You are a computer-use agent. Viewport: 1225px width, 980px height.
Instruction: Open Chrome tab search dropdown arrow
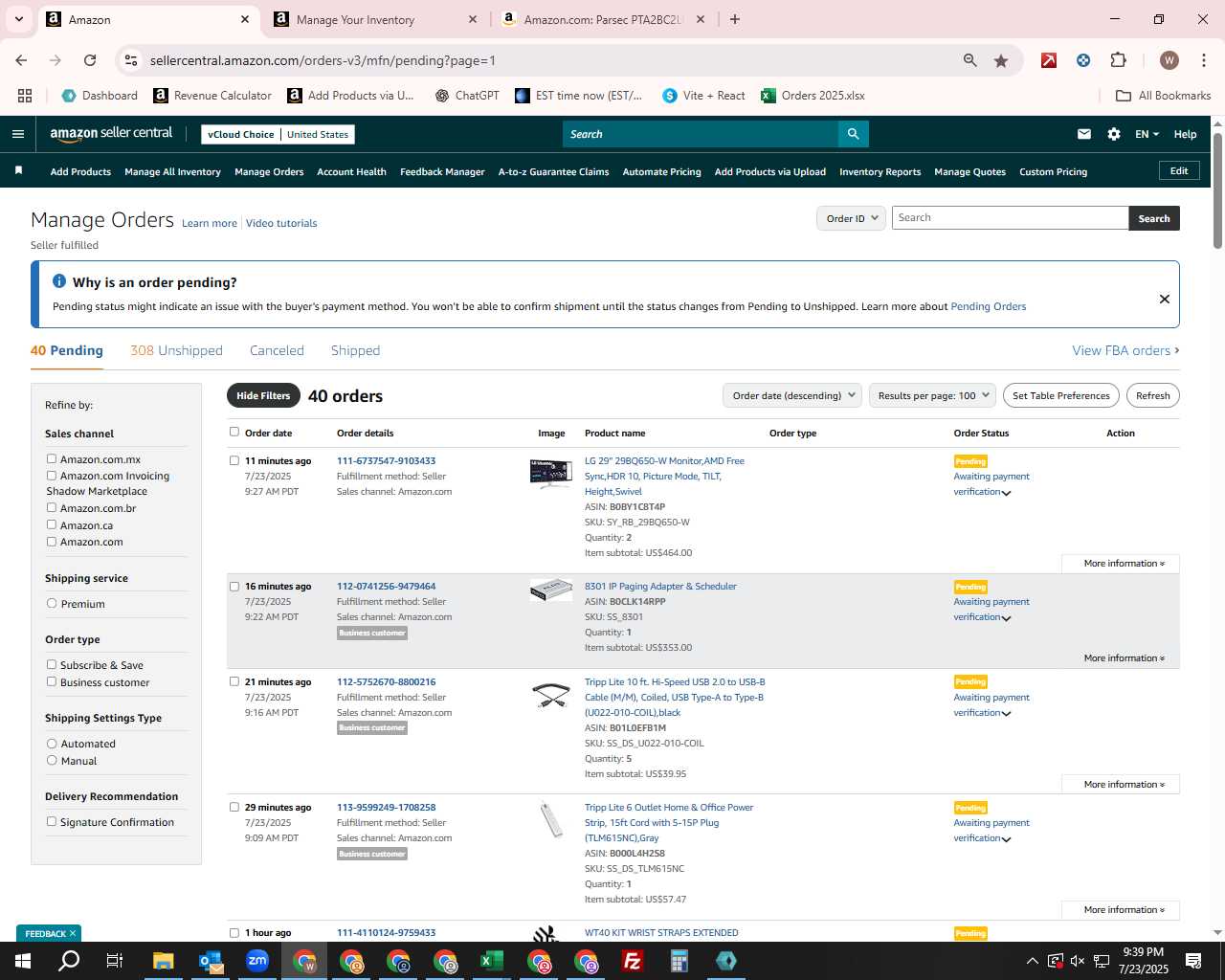tap(19, 19)
